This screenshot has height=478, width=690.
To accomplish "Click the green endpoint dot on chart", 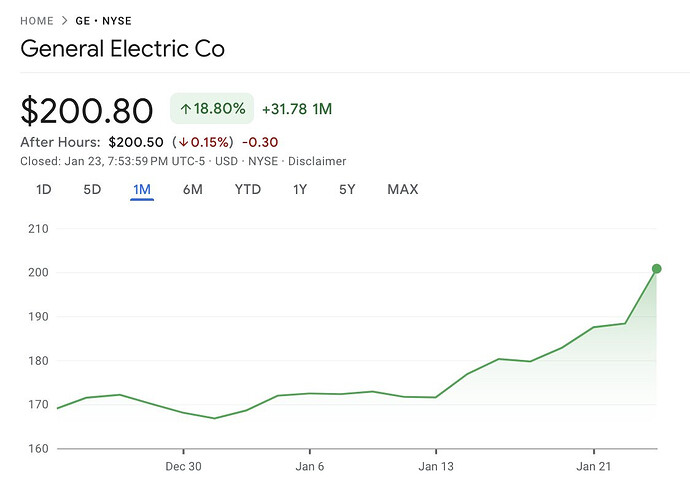I will [x=657, y=268].
